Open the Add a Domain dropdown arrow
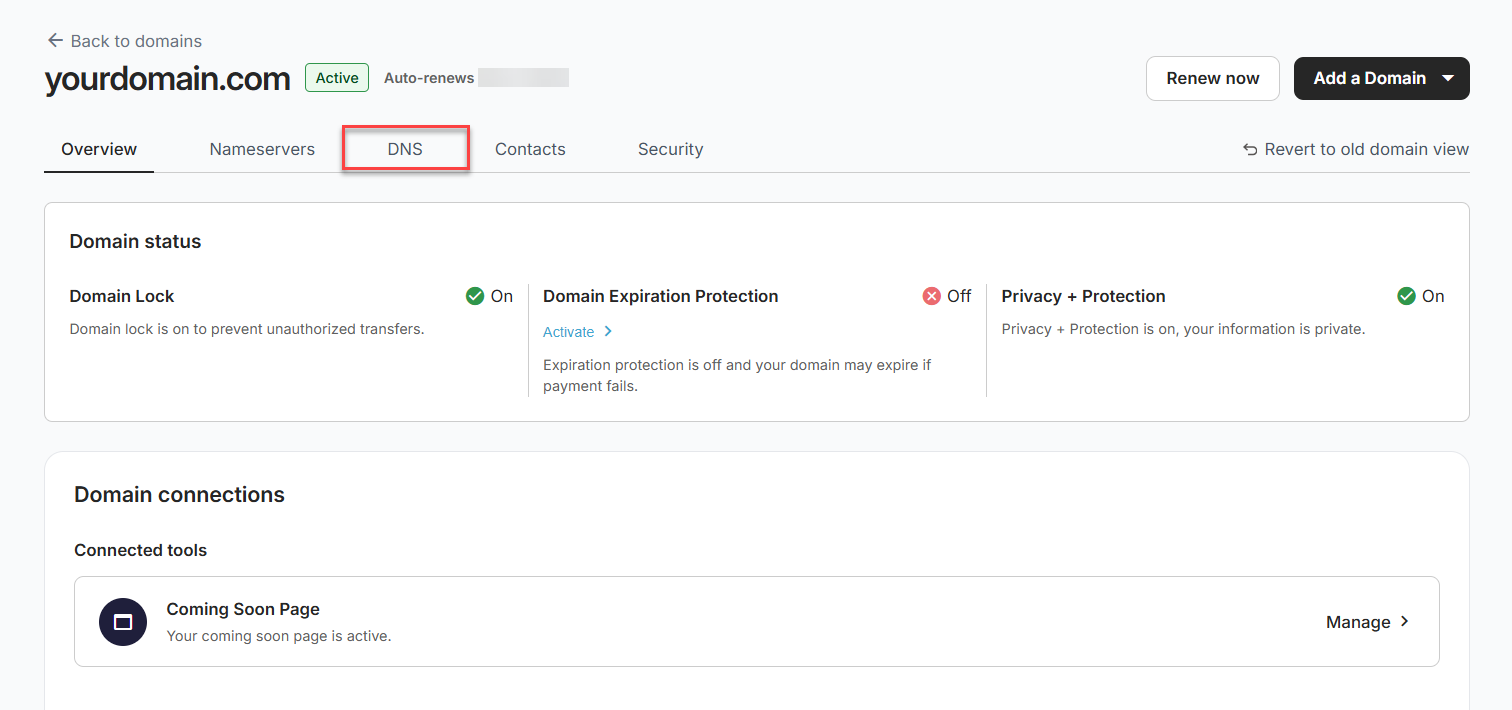 pyautogui.click(x=1448, y=78)
